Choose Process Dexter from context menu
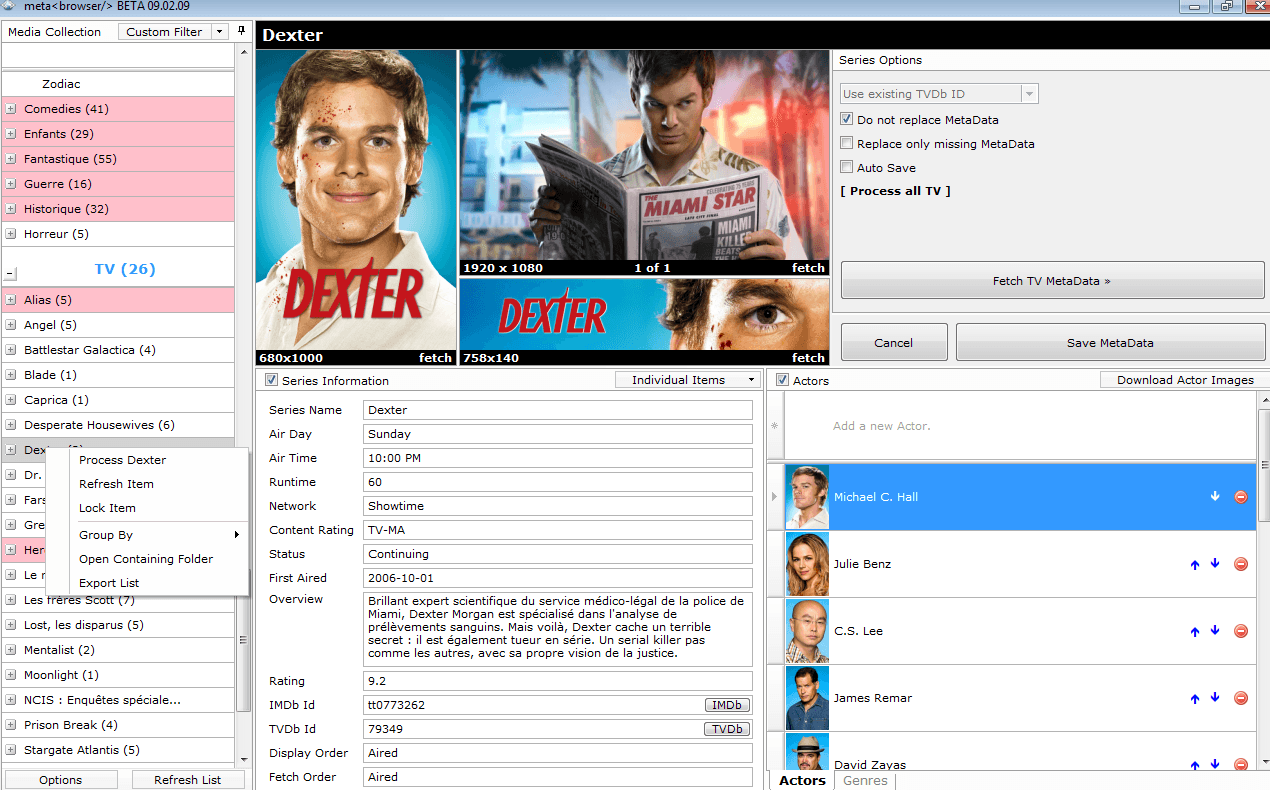 (123, 460)
